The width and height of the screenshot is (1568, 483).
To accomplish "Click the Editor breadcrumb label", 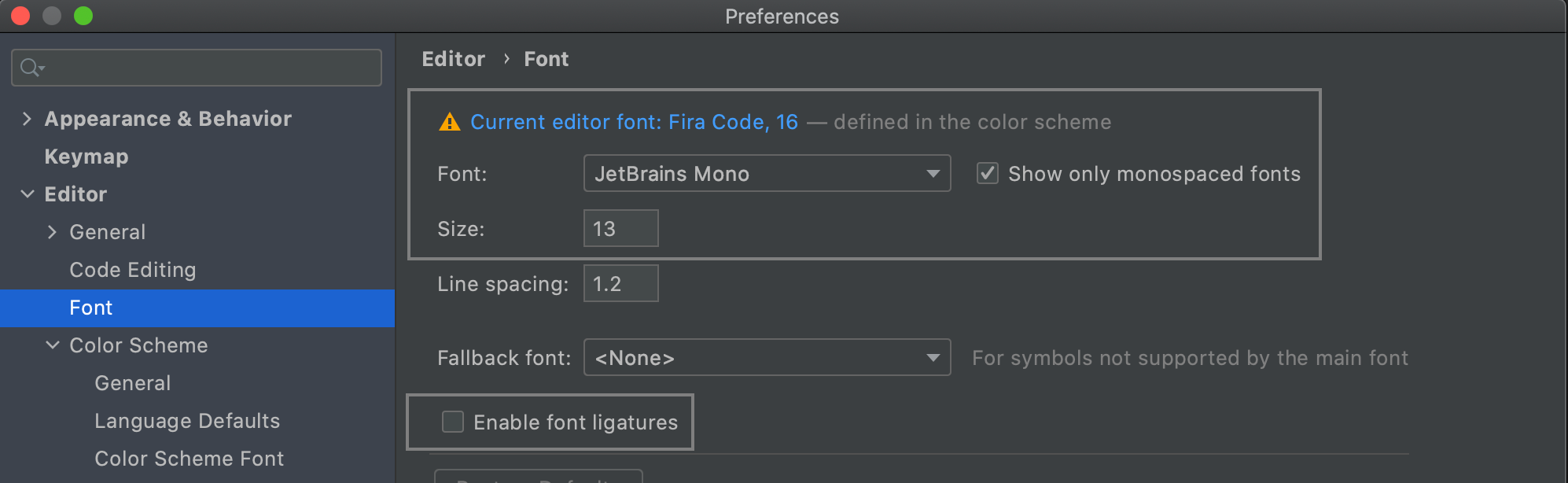I will (454, 59).
